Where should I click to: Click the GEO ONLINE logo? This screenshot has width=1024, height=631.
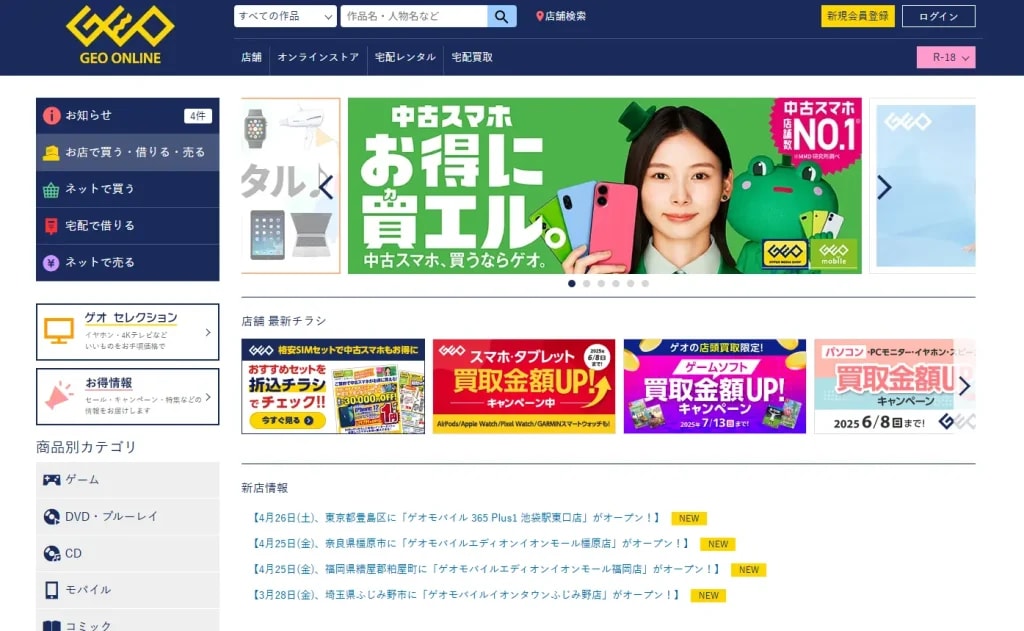120,35
